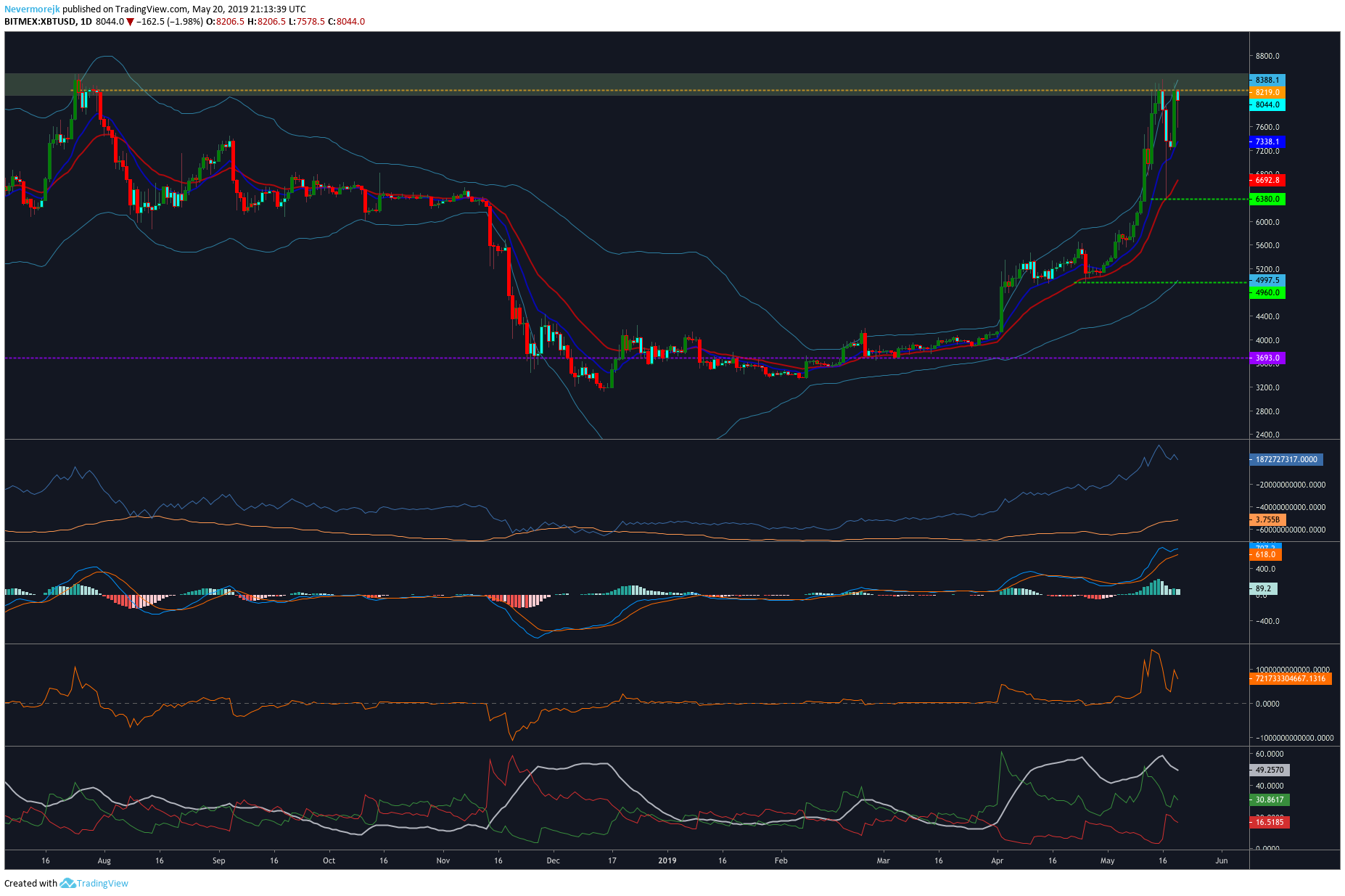This screenshot has height=896, width=1345.
Task: Click the open value O:8206.5
Action: coord(226,22)
